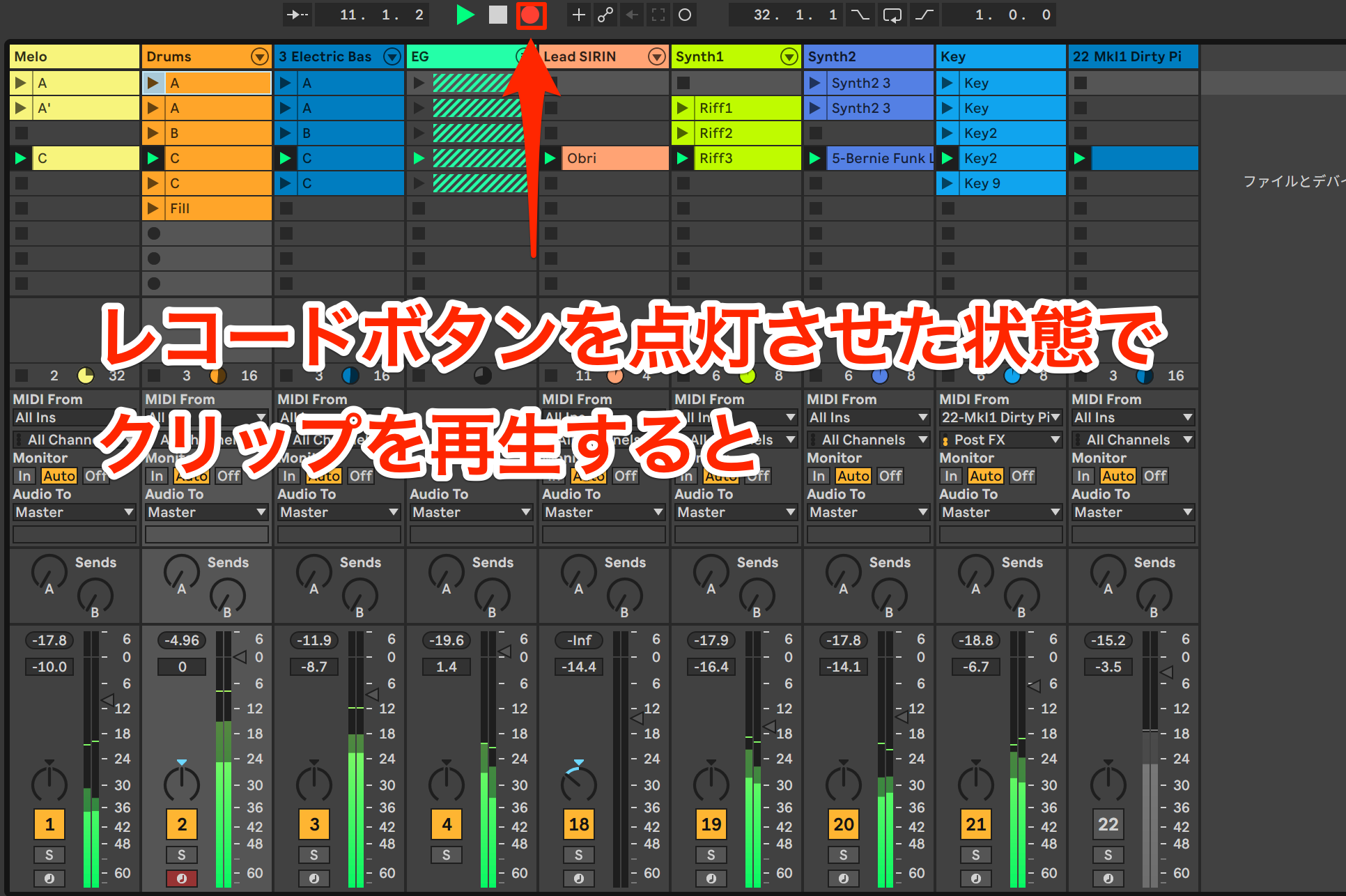Set Key track monitor to In

950,476
